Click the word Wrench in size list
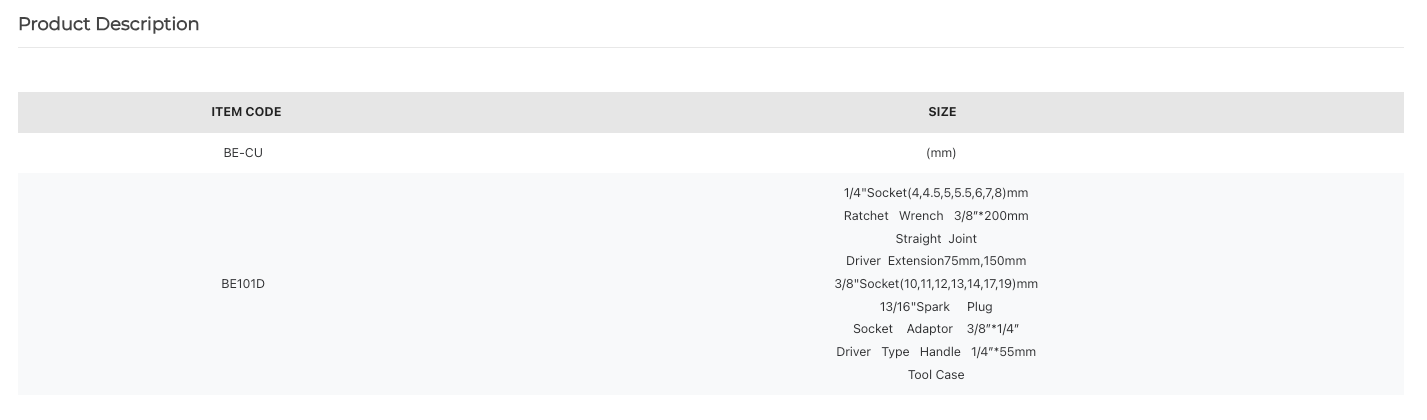The height and width of the screenshot is (420, 1427). click(921, 216)
